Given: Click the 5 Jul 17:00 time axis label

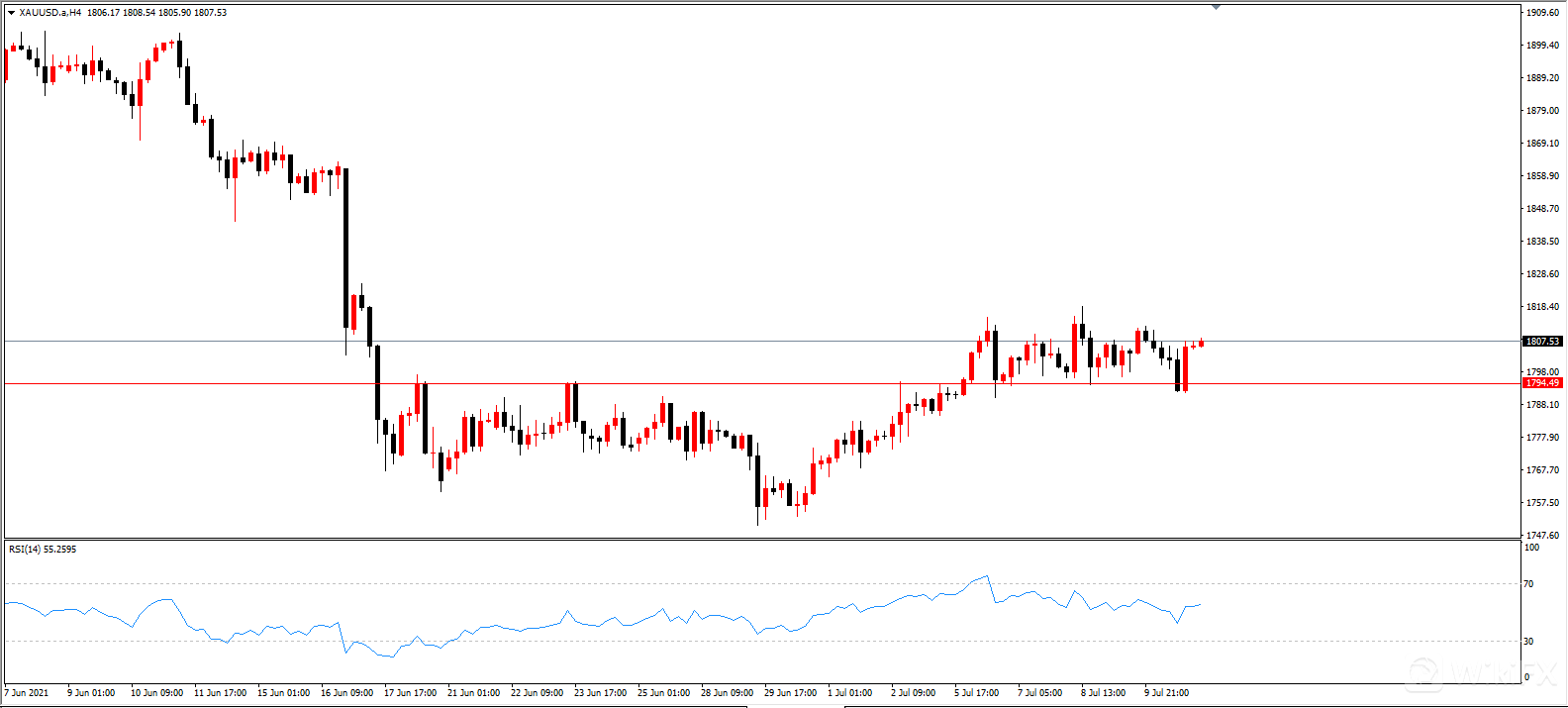Looking at the screenshot, I should (976, 693).
